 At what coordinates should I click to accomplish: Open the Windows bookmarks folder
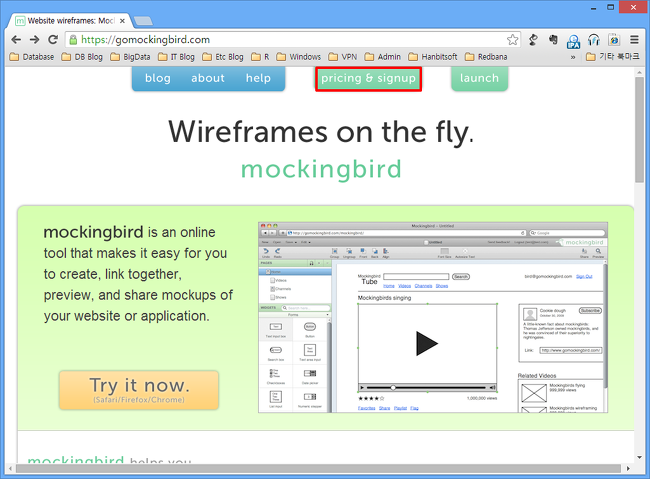pyautogui.click(x=298, y=57)
